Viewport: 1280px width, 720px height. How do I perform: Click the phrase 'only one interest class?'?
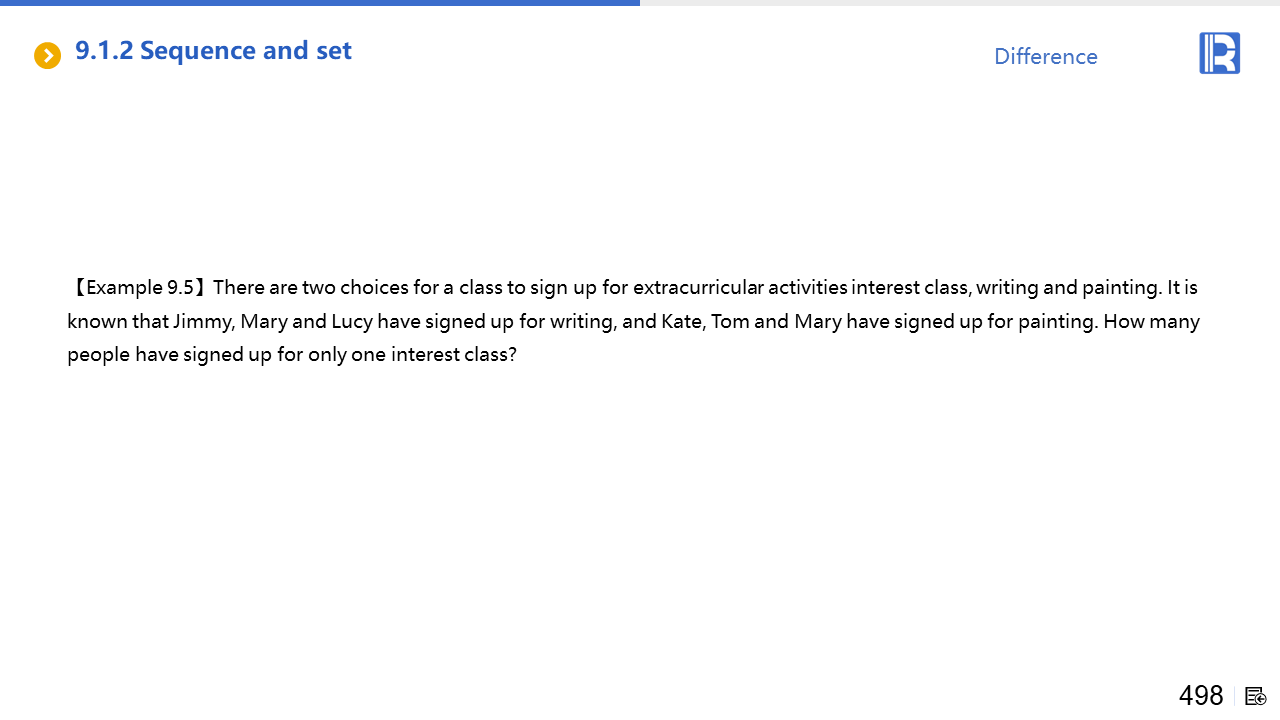[x=412, y=355]
